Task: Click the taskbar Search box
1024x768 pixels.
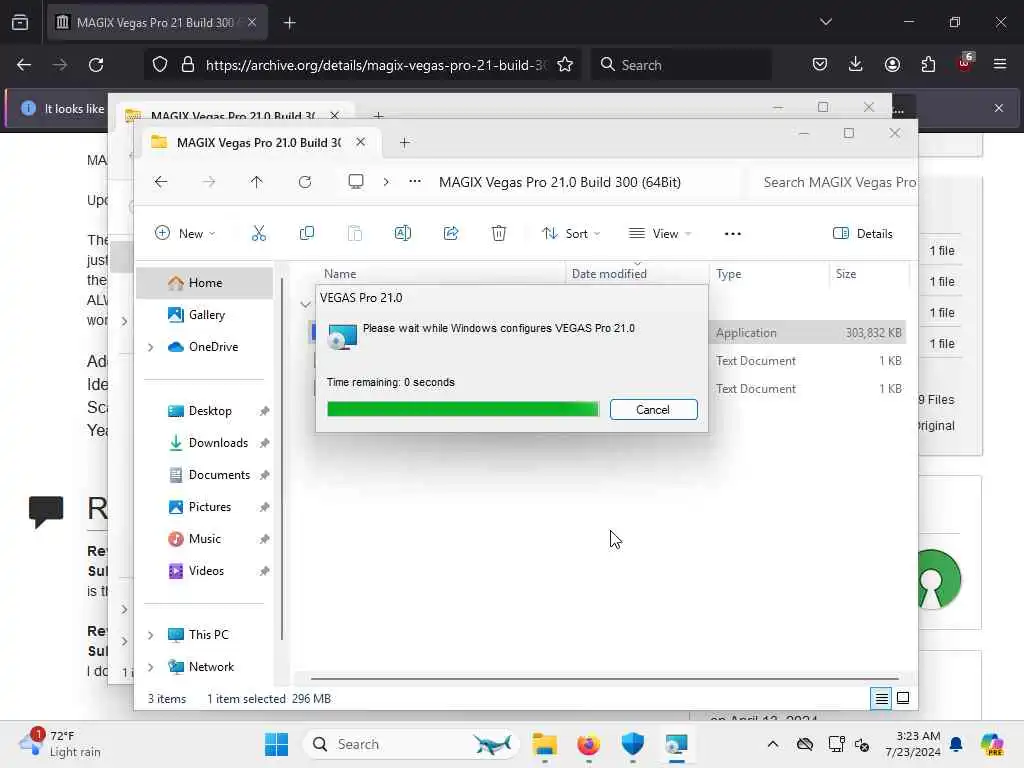Action: tap(411, 744)
